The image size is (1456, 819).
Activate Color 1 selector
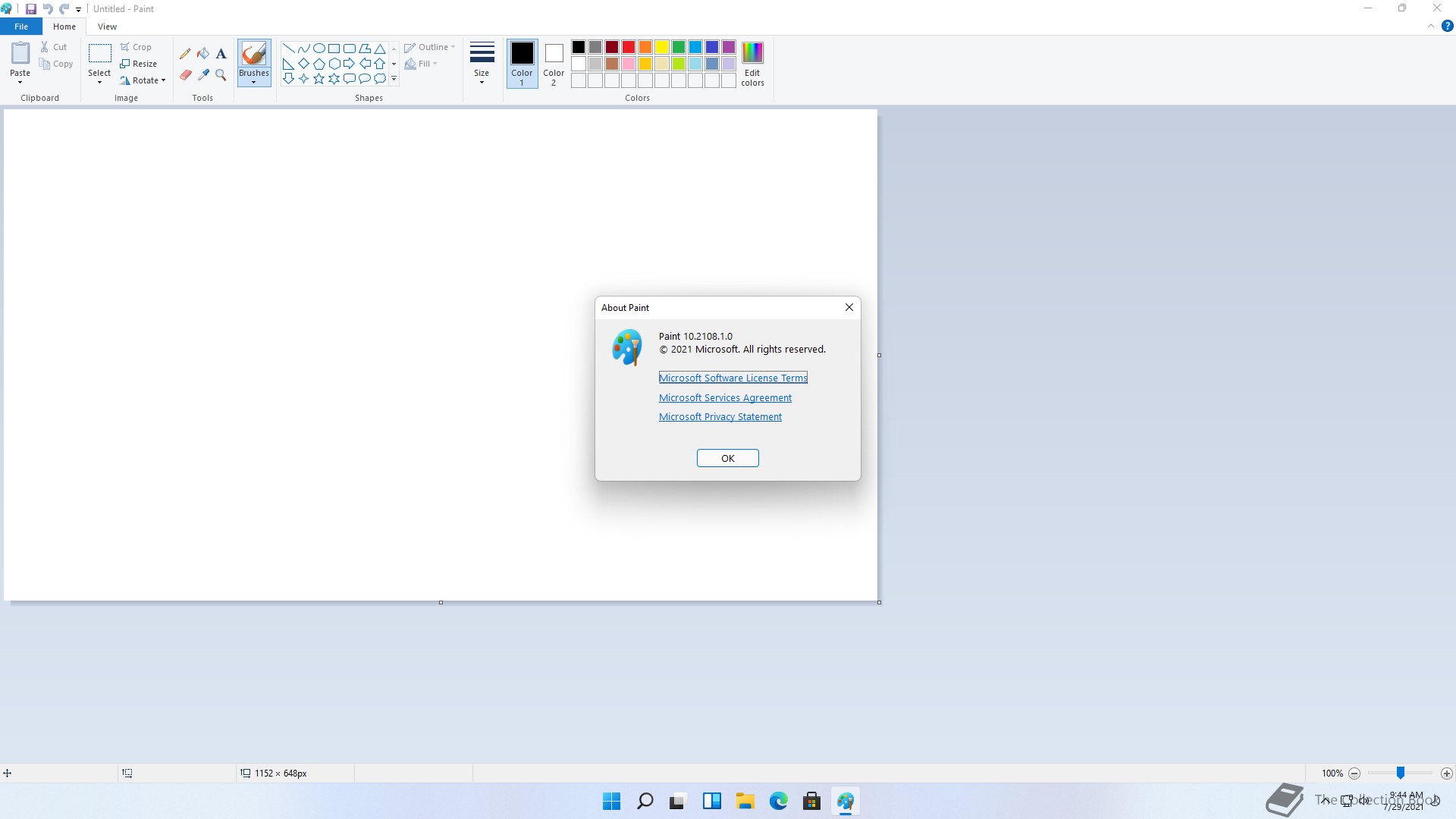[522, 64]
